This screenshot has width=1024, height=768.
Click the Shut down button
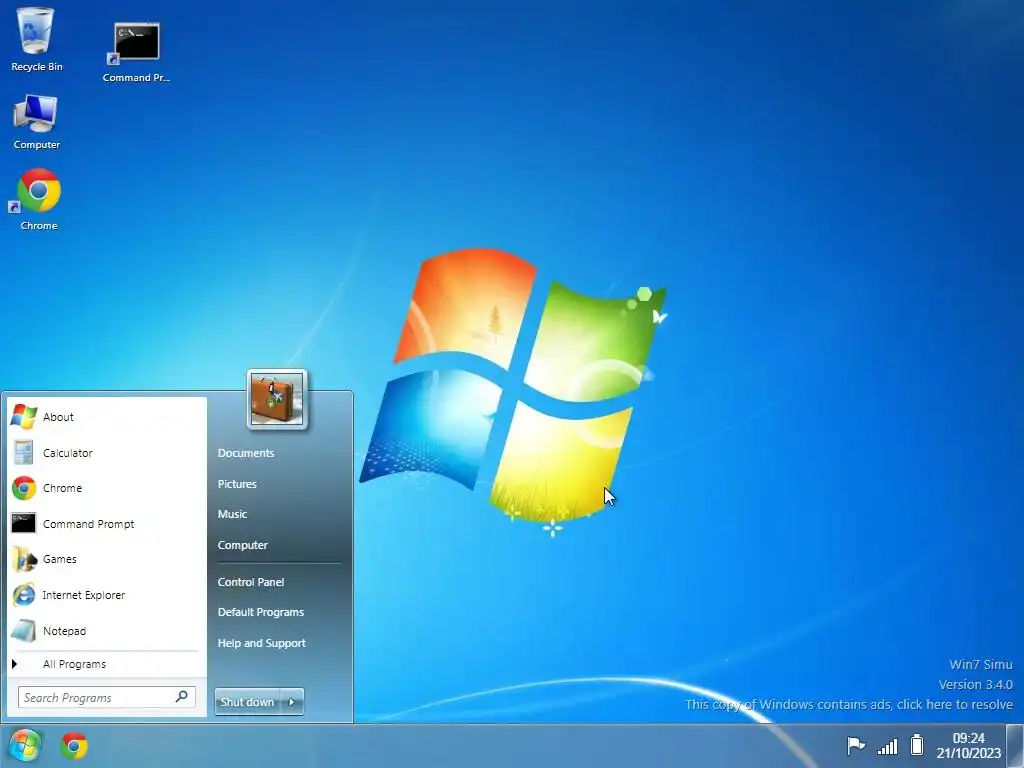click(x=248, y=702)
